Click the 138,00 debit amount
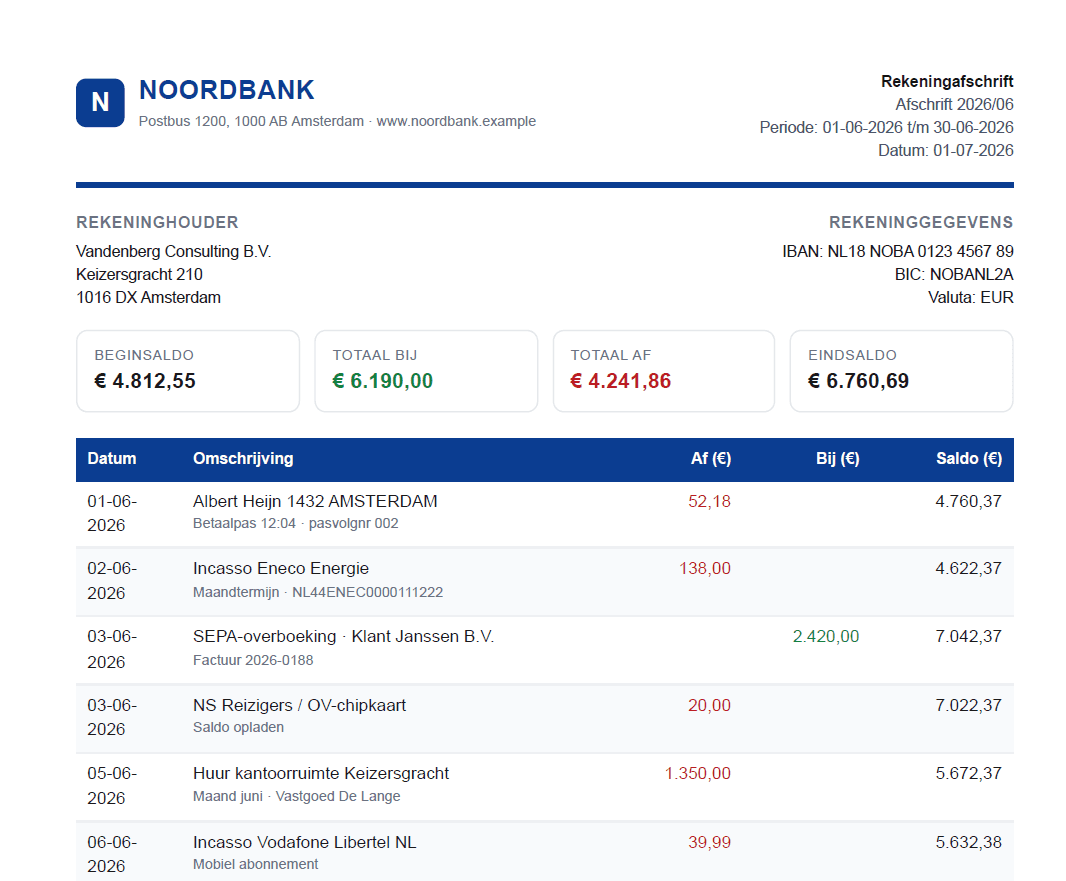 click(705, 569)
